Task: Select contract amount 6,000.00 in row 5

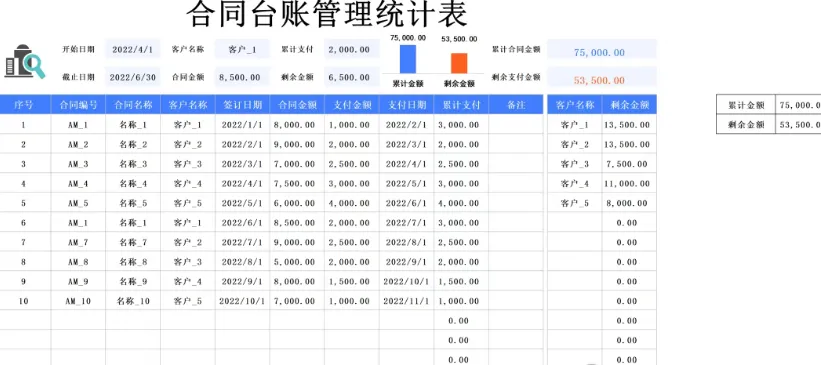Action: (x=297, y=203)
